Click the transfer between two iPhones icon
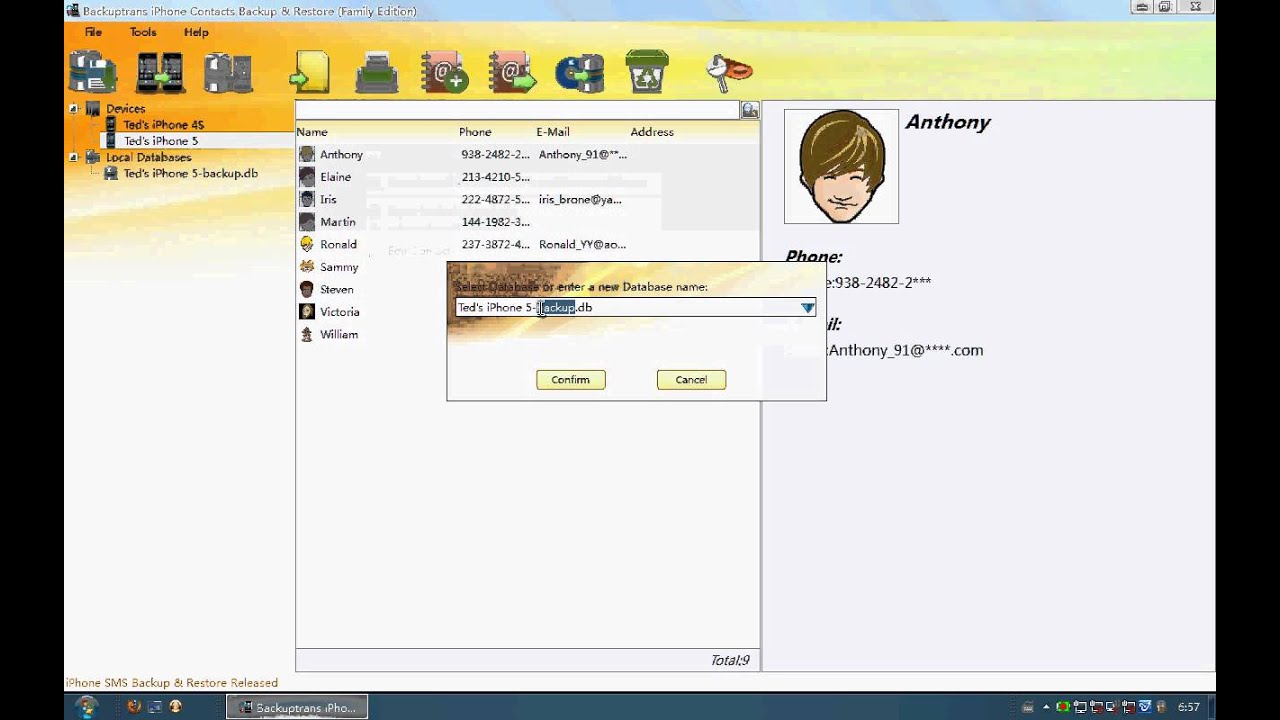1280x720 pixels. click(160, 72)
